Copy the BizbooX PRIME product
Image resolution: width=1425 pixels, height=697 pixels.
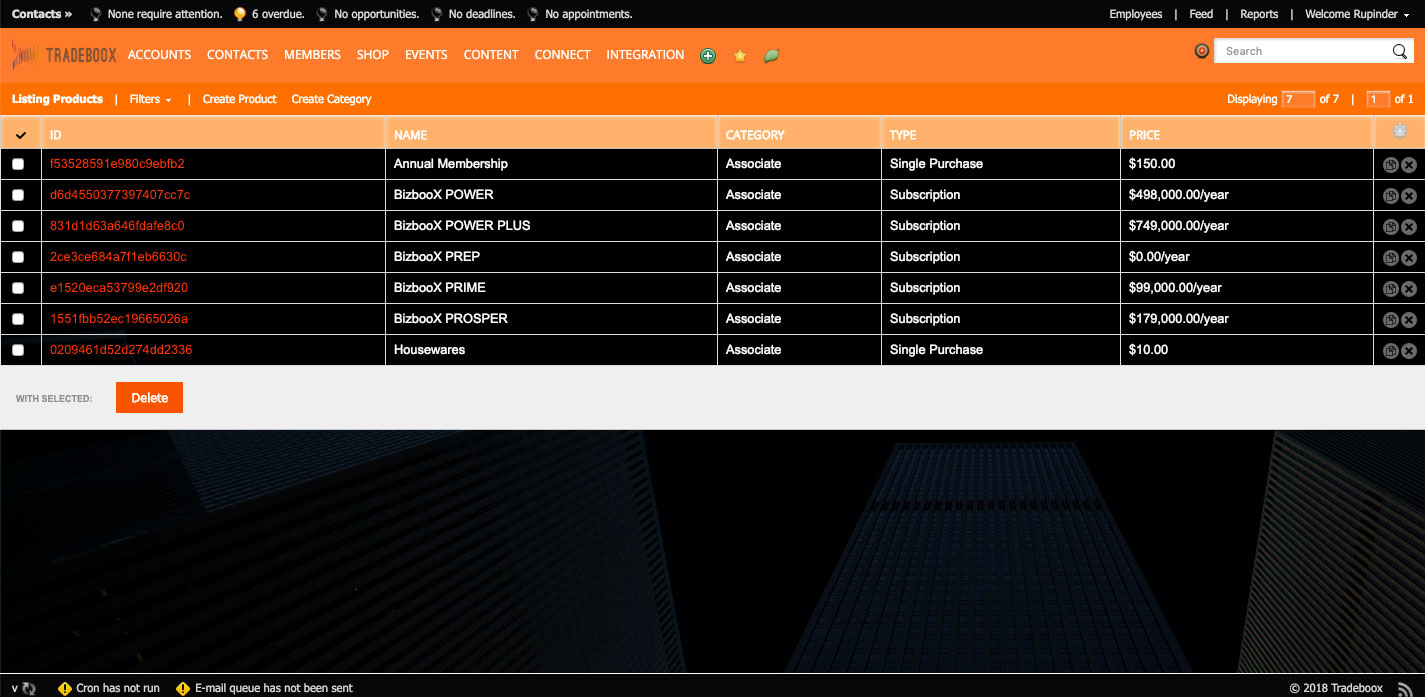(1390, 289)
